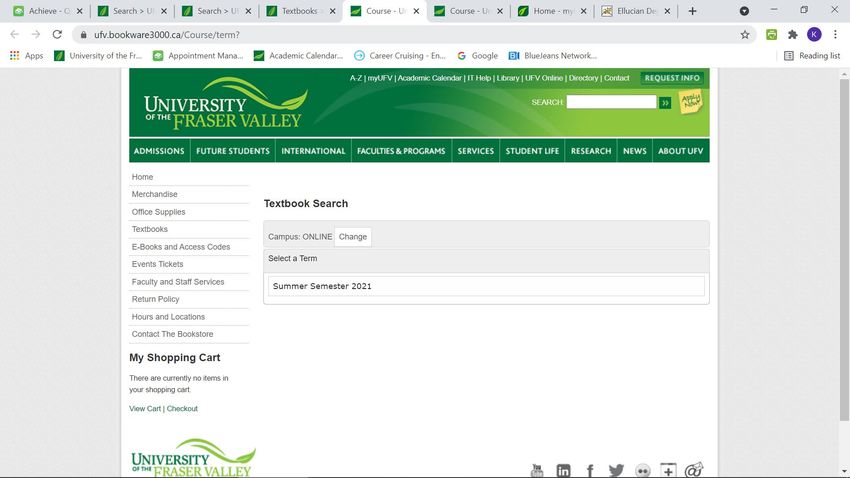
Task: Go back with the browser back arrow
Action: click(15, 35)
